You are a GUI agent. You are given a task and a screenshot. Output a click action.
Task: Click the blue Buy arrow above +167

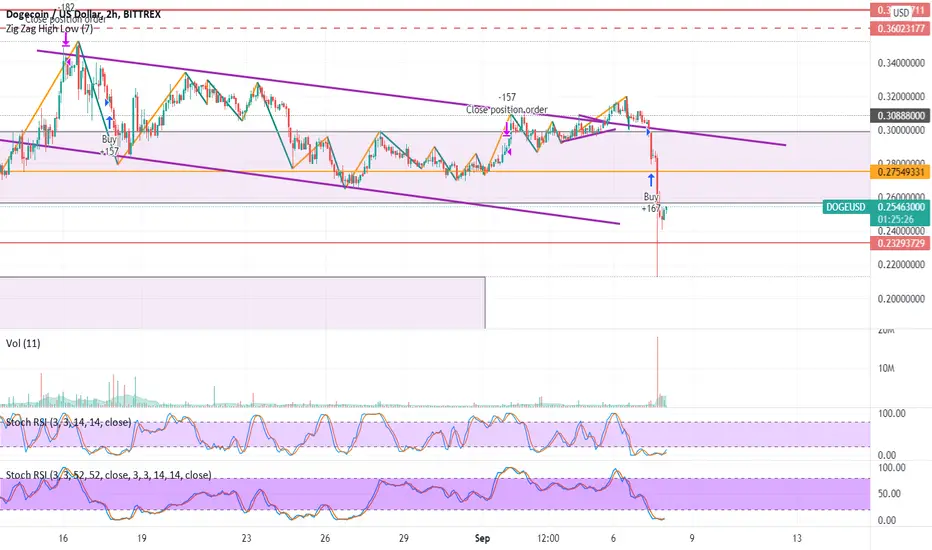pos(651,180)
